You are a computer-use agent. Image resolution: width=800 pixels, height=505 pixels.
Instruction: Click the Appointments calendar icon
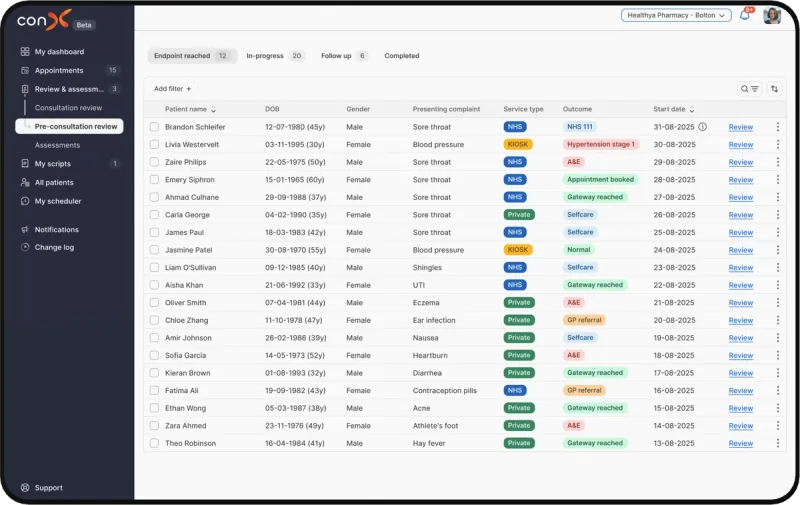tap(24, 70)
